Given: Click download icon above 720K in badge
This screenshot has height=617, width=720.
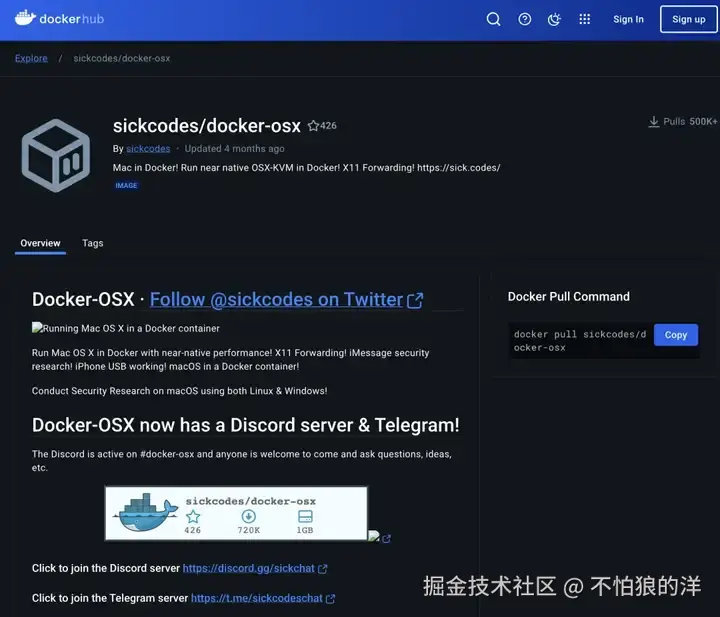Looking at the screenshot, I should tap(248, 516).
